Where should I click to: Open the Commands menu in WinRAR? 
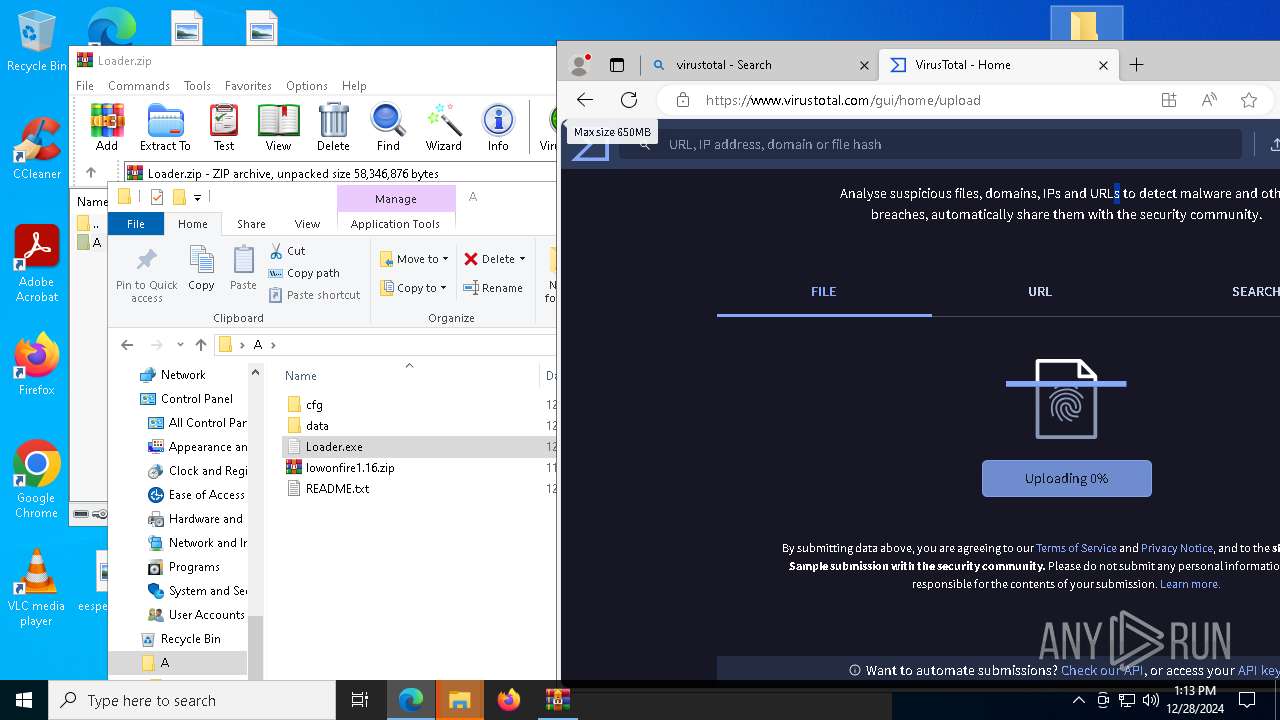coord(139,86)
